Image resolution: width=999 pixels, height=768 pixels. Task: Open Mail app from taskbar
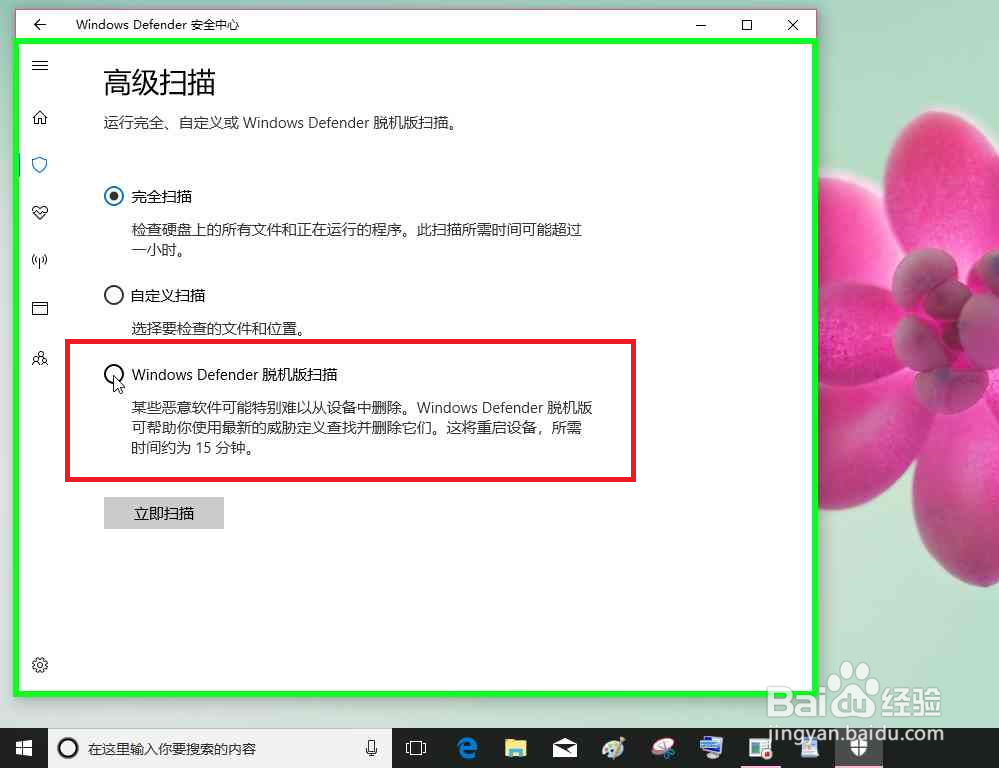(x=564, y=748)
